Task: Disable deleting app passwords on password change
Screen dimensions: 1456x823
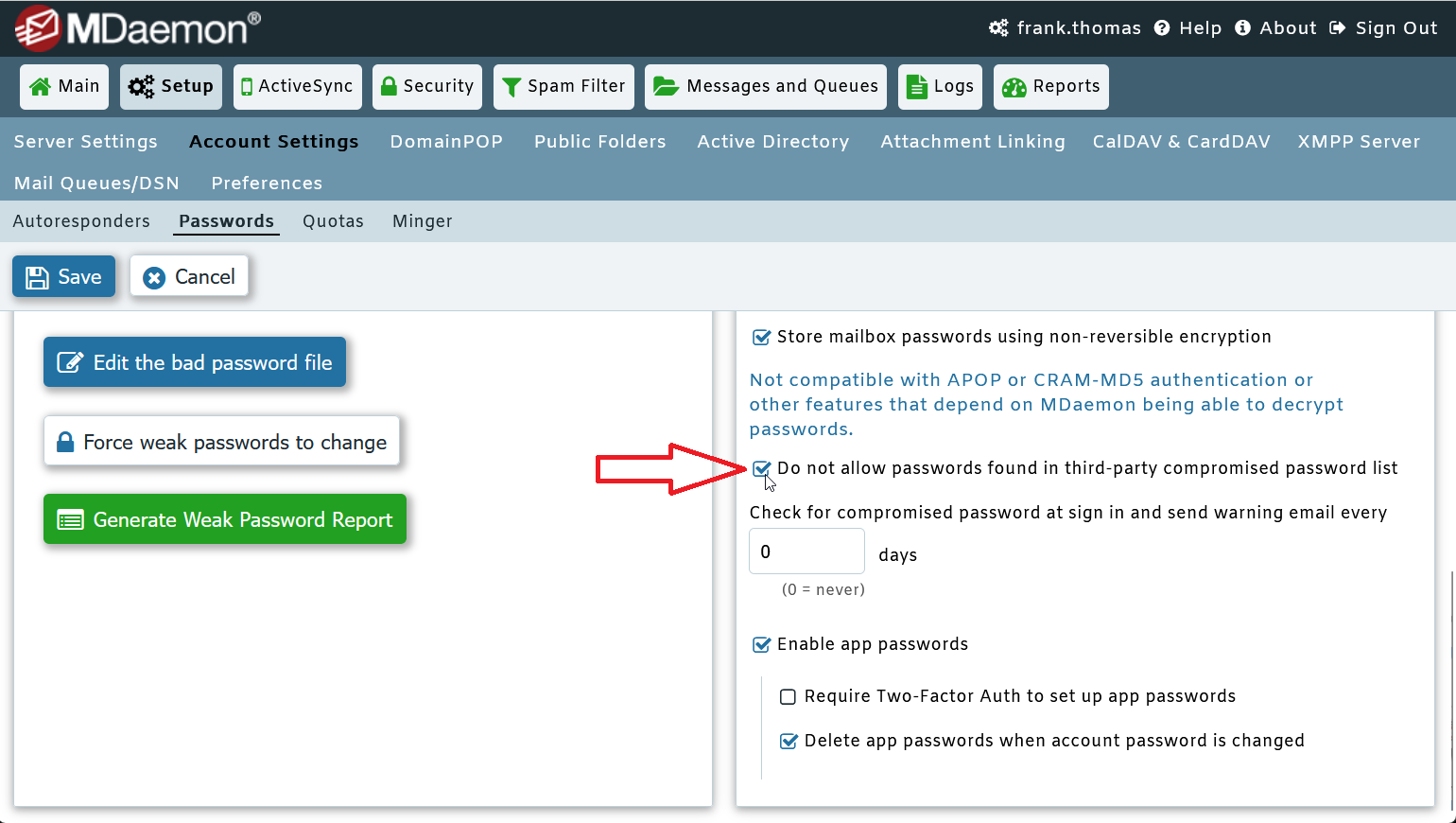Action: point(789,741)
